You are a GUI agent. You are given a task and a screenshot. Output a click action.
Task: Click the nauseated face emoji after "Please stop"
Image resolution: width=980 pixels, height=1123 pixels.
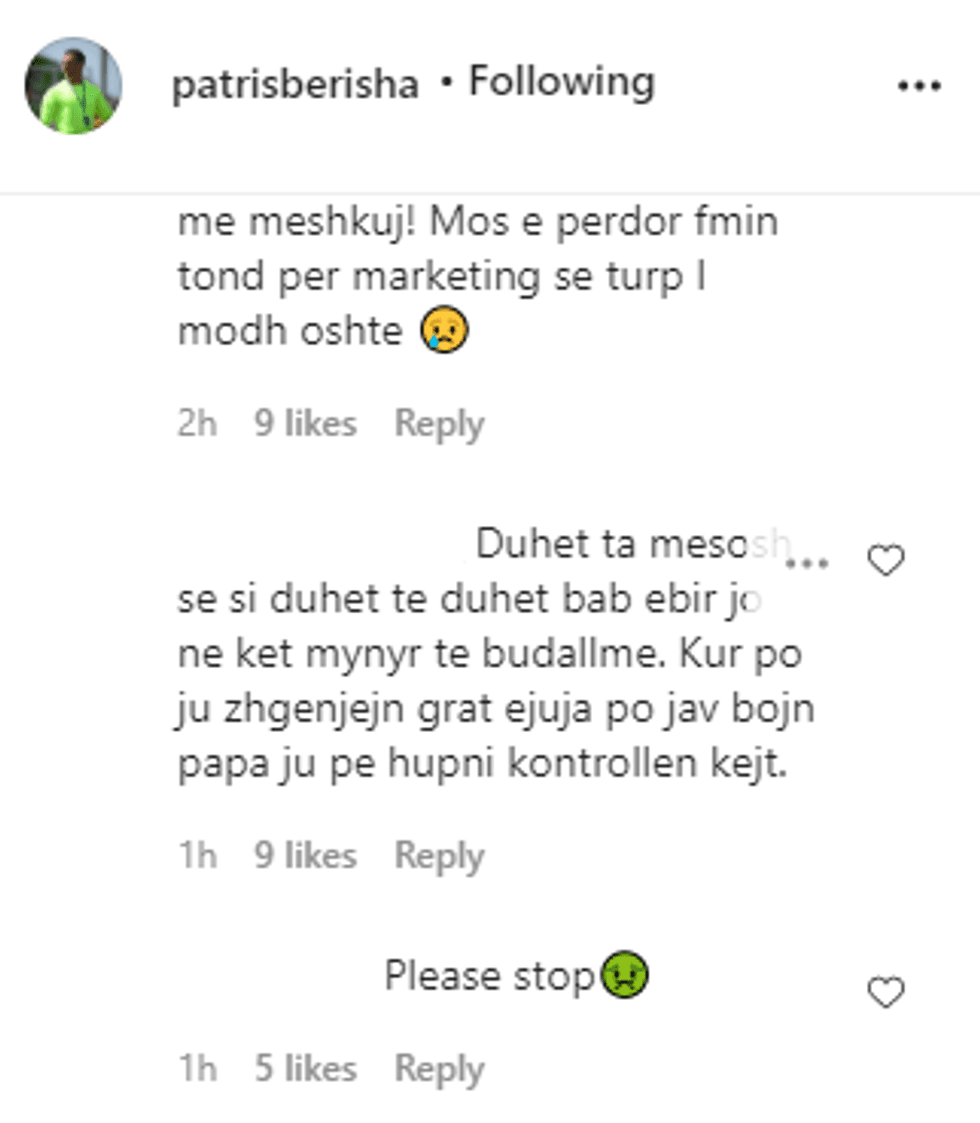[x=625, y=975]
